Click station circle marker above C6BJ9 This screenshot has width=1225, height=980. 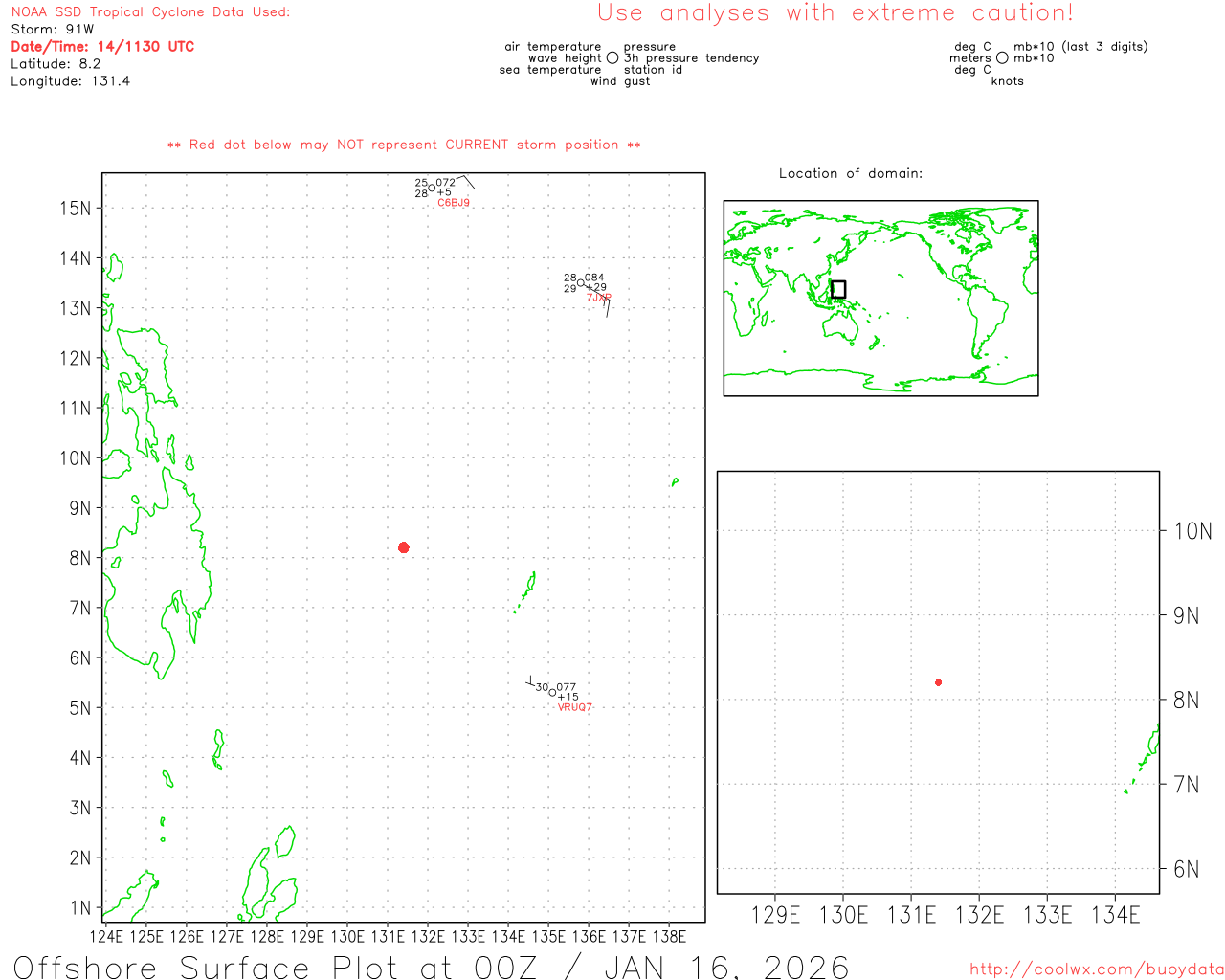(x=432, y=188)
